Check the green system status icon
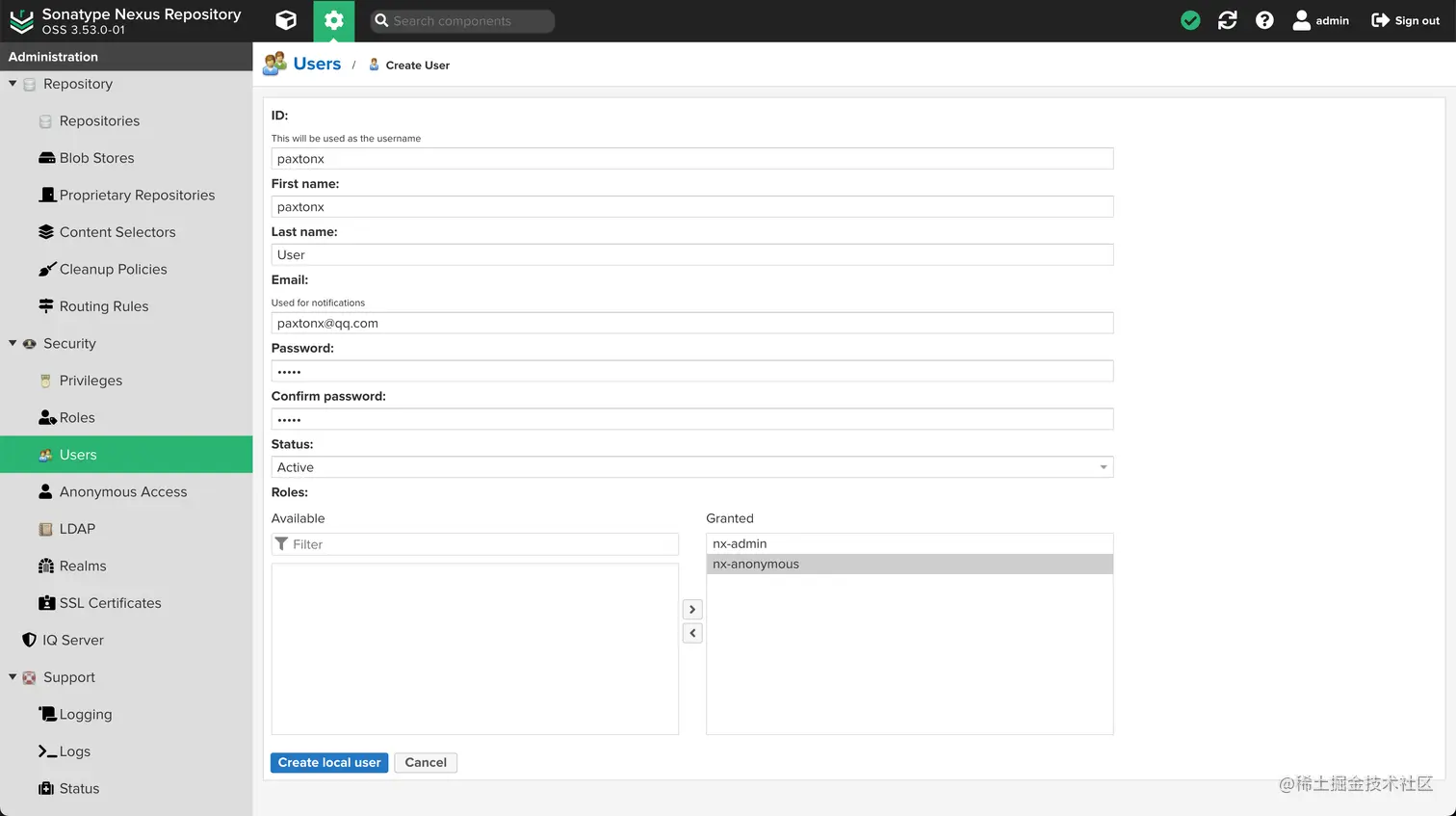 1190,20
